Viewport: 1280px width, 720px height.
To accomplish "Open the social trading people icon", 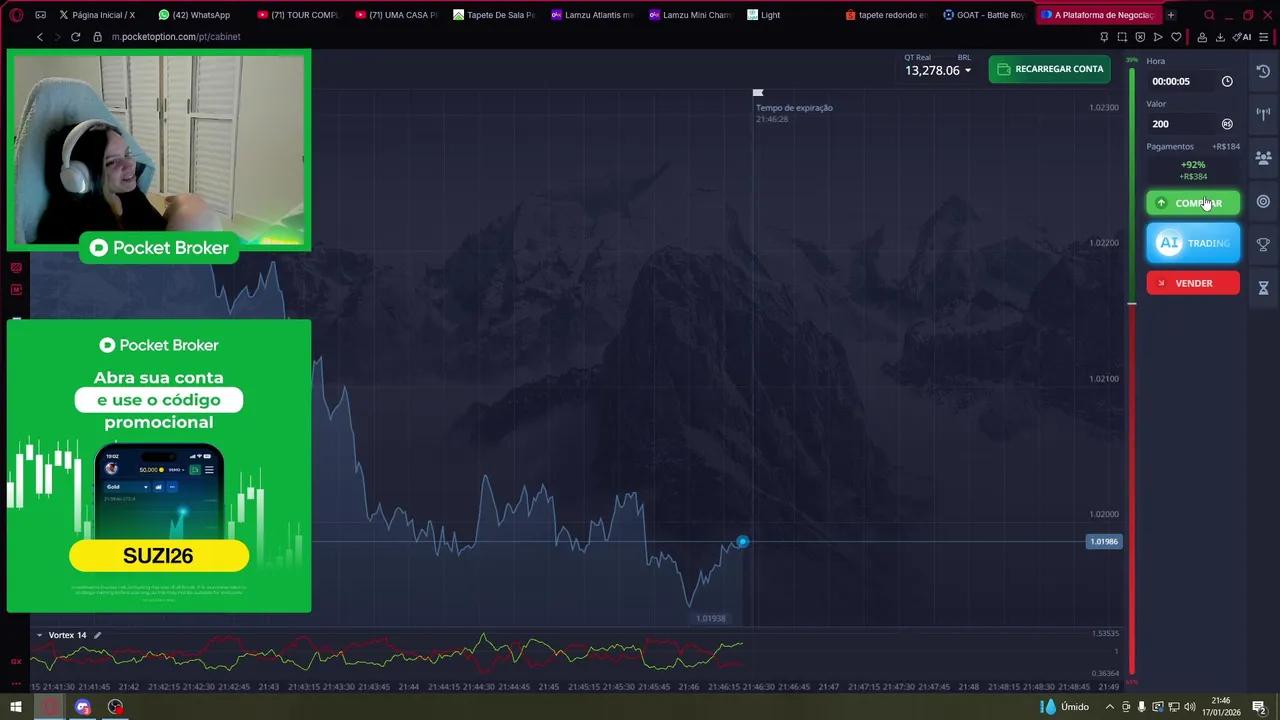I will point(1263,158).
